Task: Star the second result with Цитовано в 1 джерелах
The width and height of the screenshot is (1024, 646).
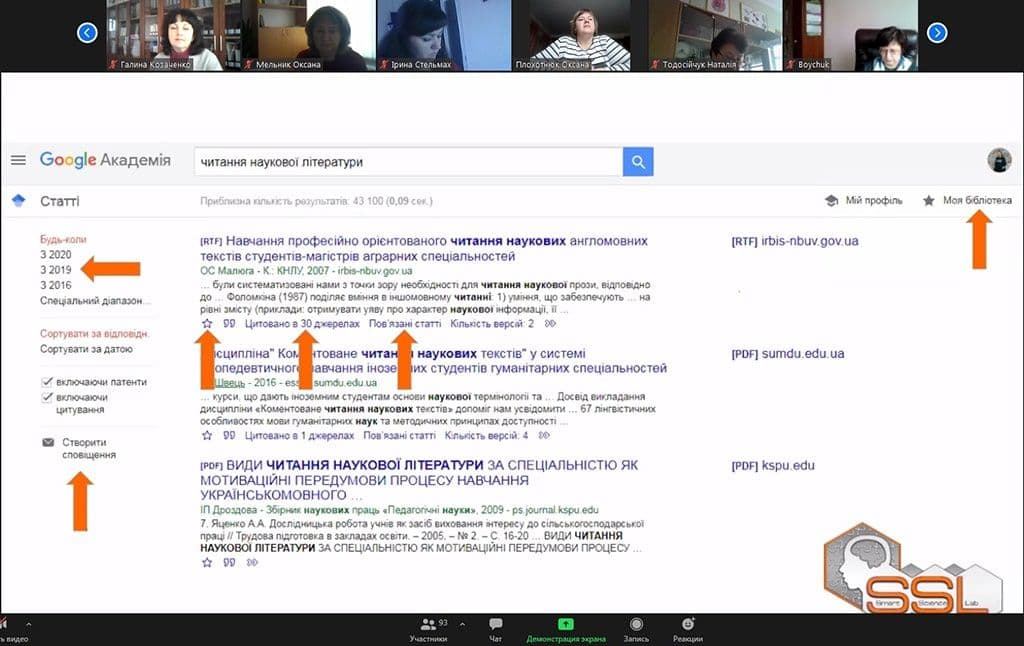Action: pos(207,435)
